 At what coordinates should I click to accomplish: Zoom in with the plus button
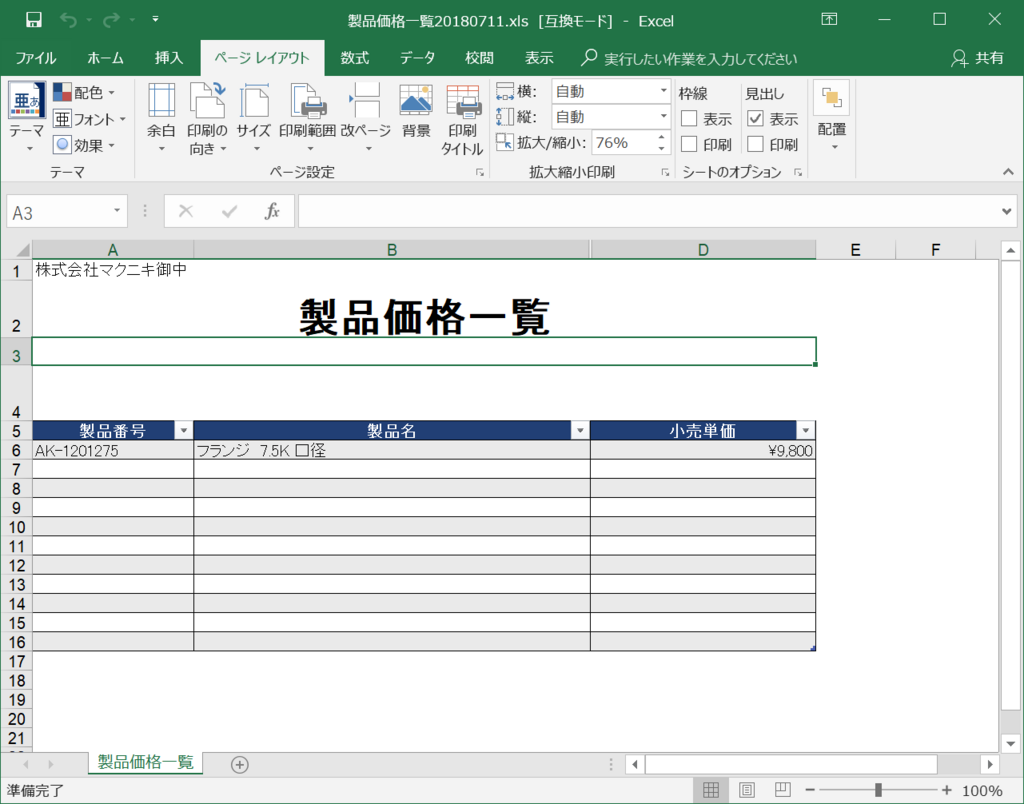coord(946,790)
